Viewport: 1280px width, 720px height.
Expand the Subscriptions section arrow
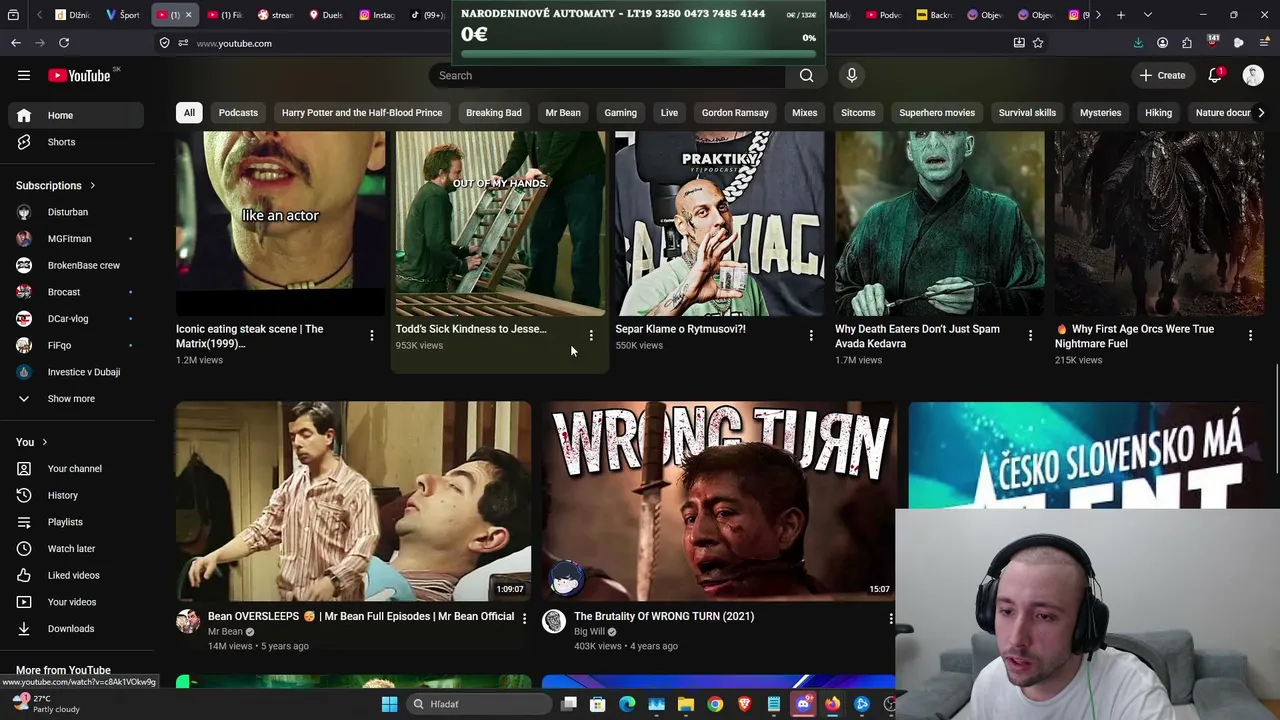point(93,186)
